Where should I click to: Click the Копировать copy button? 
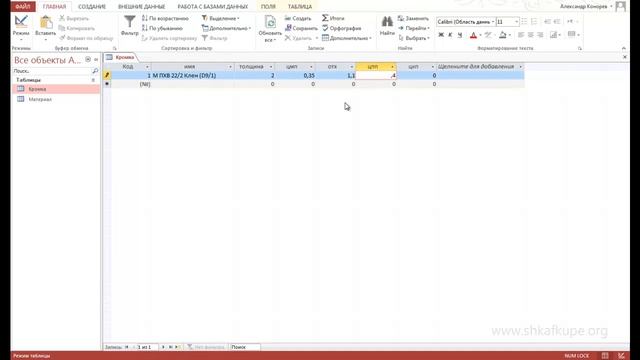click(77, 28)
